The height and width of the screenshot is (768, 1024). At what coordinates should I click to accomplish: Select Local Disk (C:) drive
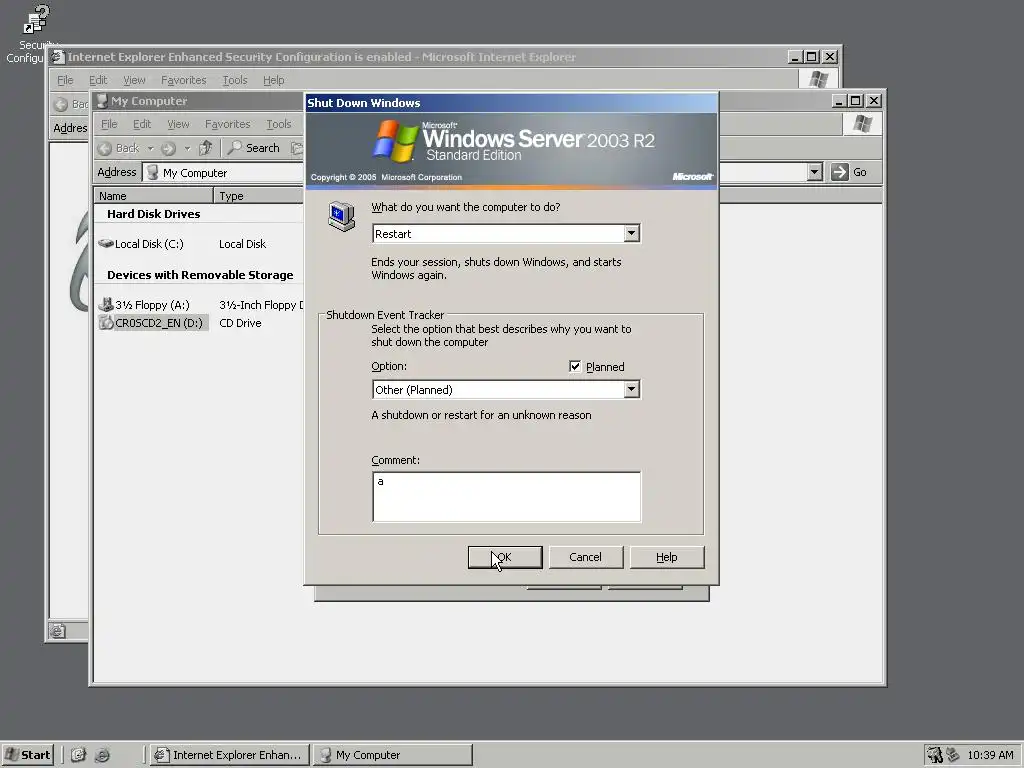point(141,244)
